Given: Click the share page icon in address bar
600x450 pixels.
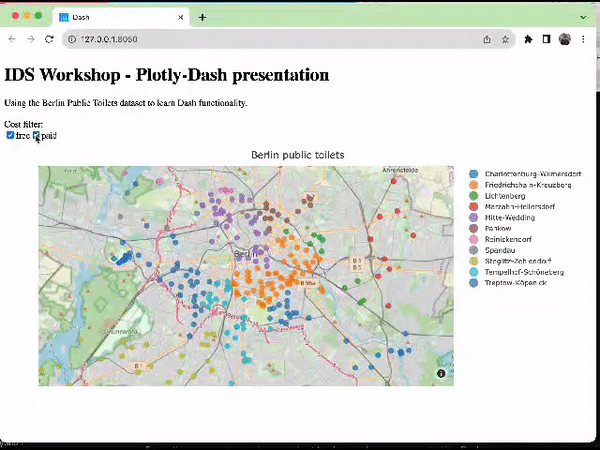Looking at the screenshot, I should click(487, 39).
